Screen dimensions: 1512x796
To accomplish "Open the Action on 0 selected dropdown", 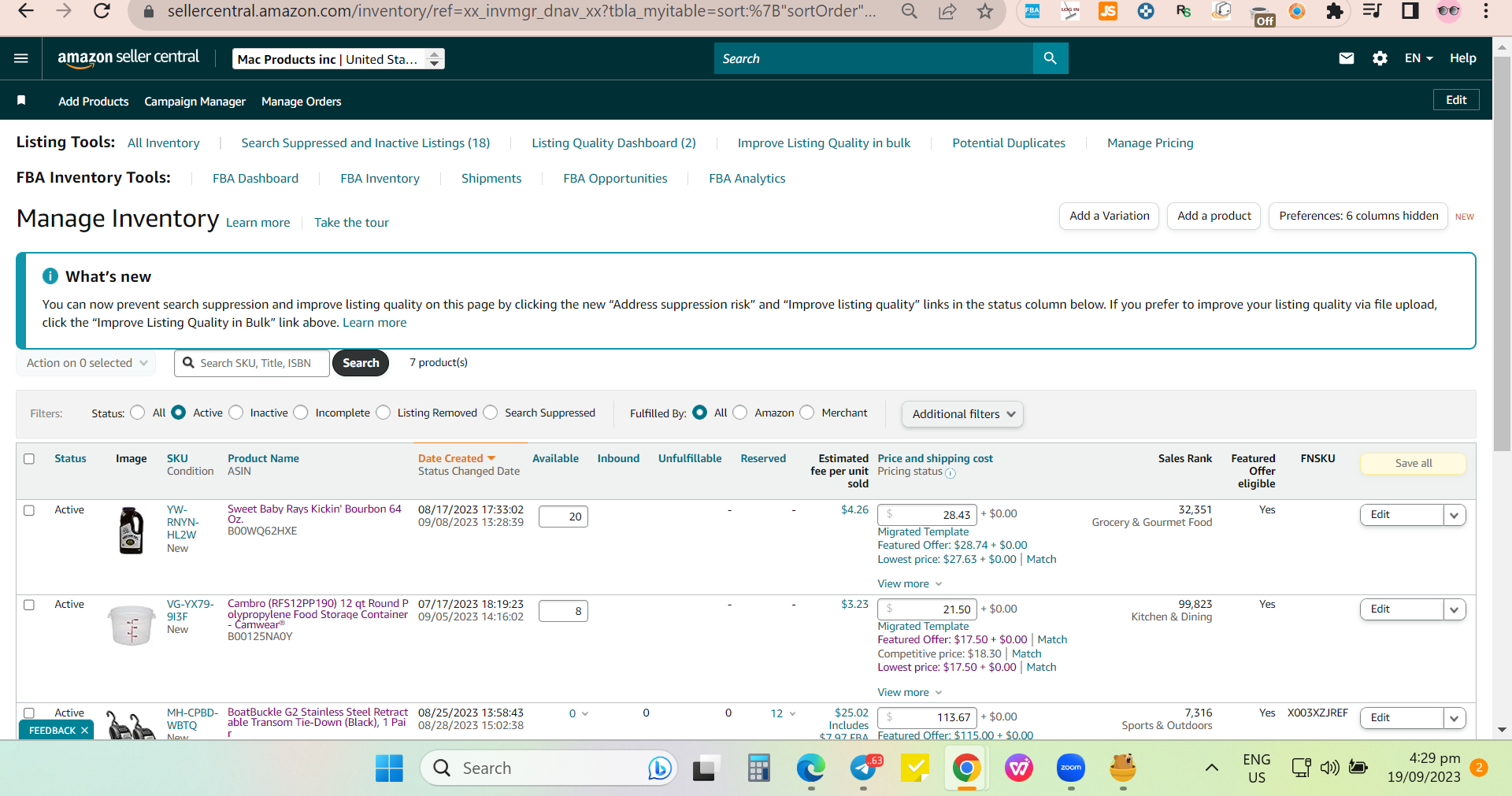I will tap(87, 363).
